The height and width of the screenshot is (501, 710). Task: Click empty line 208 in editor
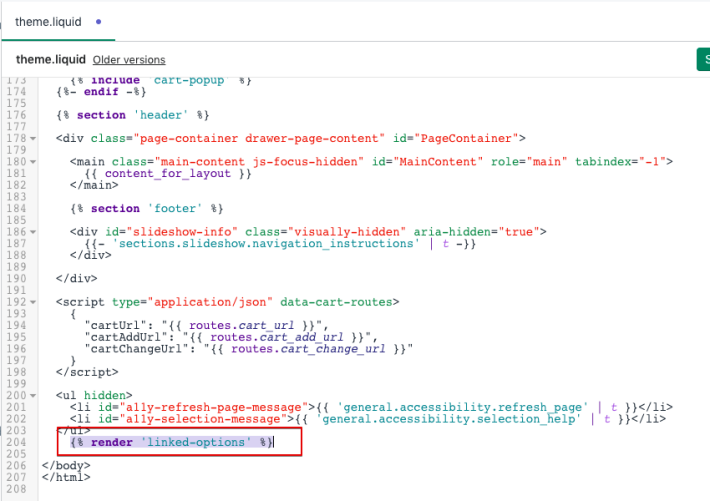coord(200,490)
